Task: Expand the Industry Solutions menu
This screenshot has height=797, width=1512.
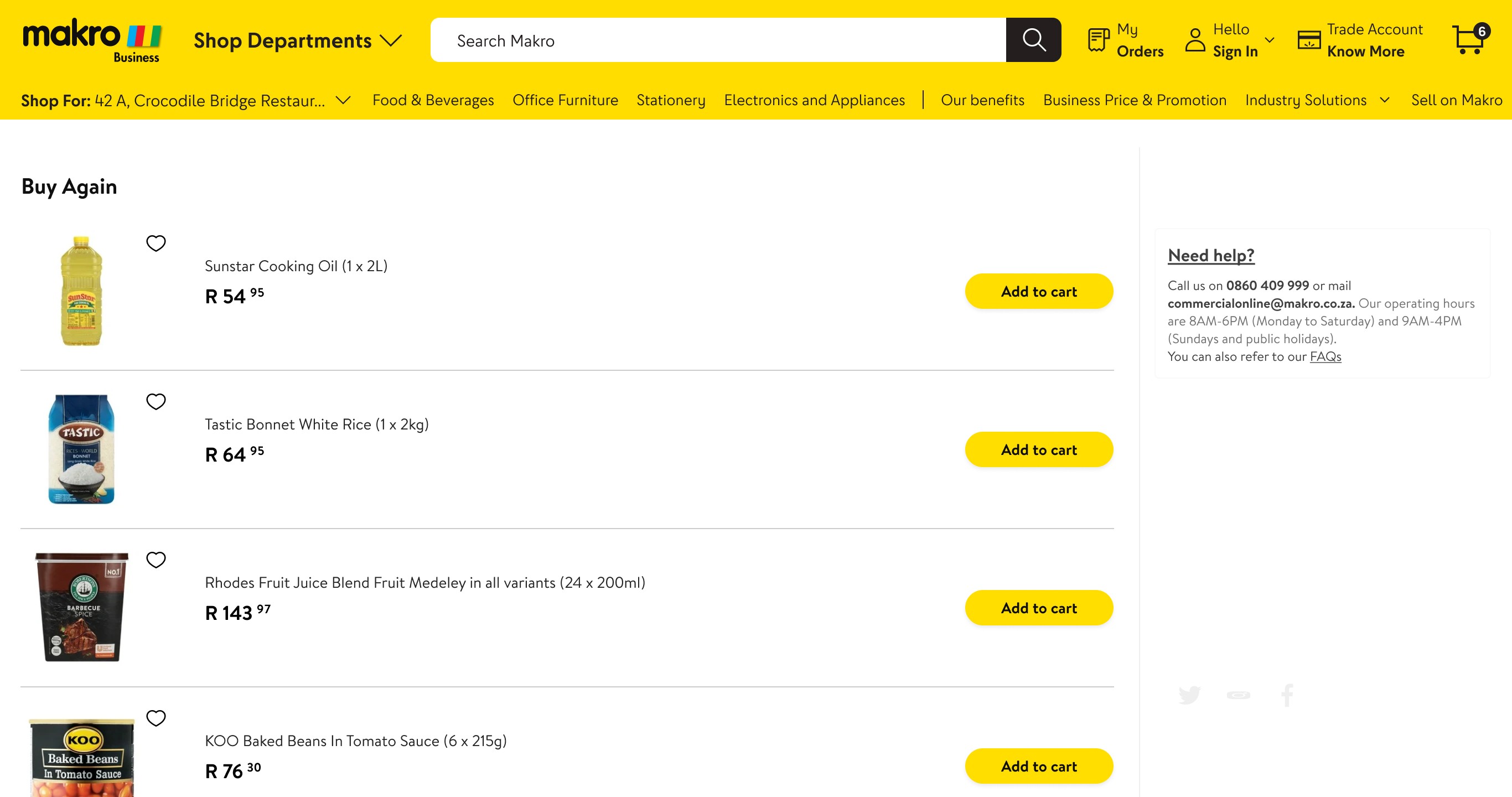Action: coord(1318,100)
